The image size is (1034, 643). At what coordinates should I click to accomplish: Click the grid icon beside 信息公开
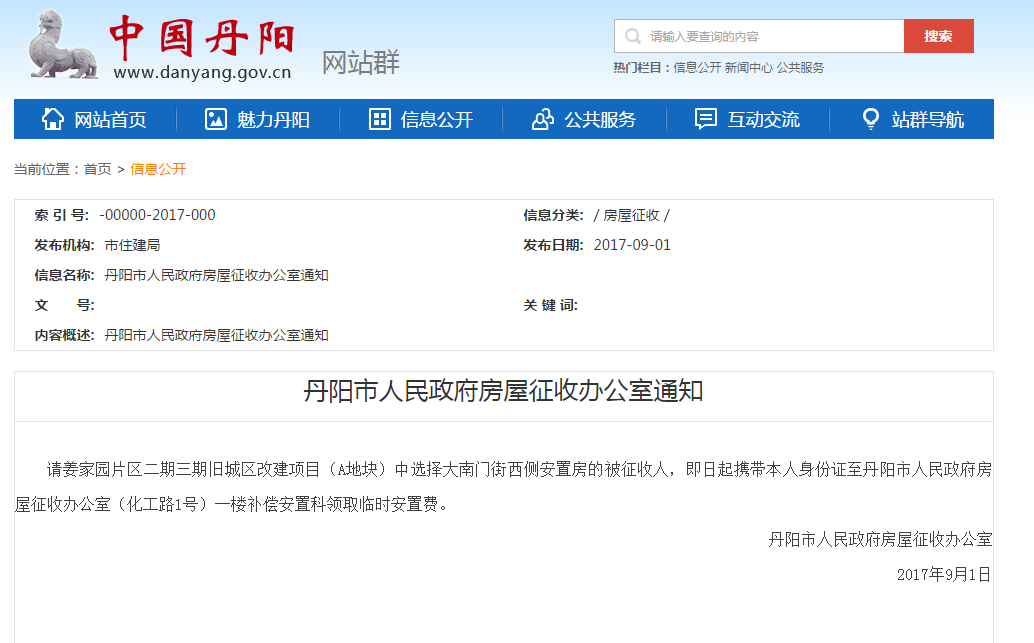pyautogui.click(x=380, y=119)
